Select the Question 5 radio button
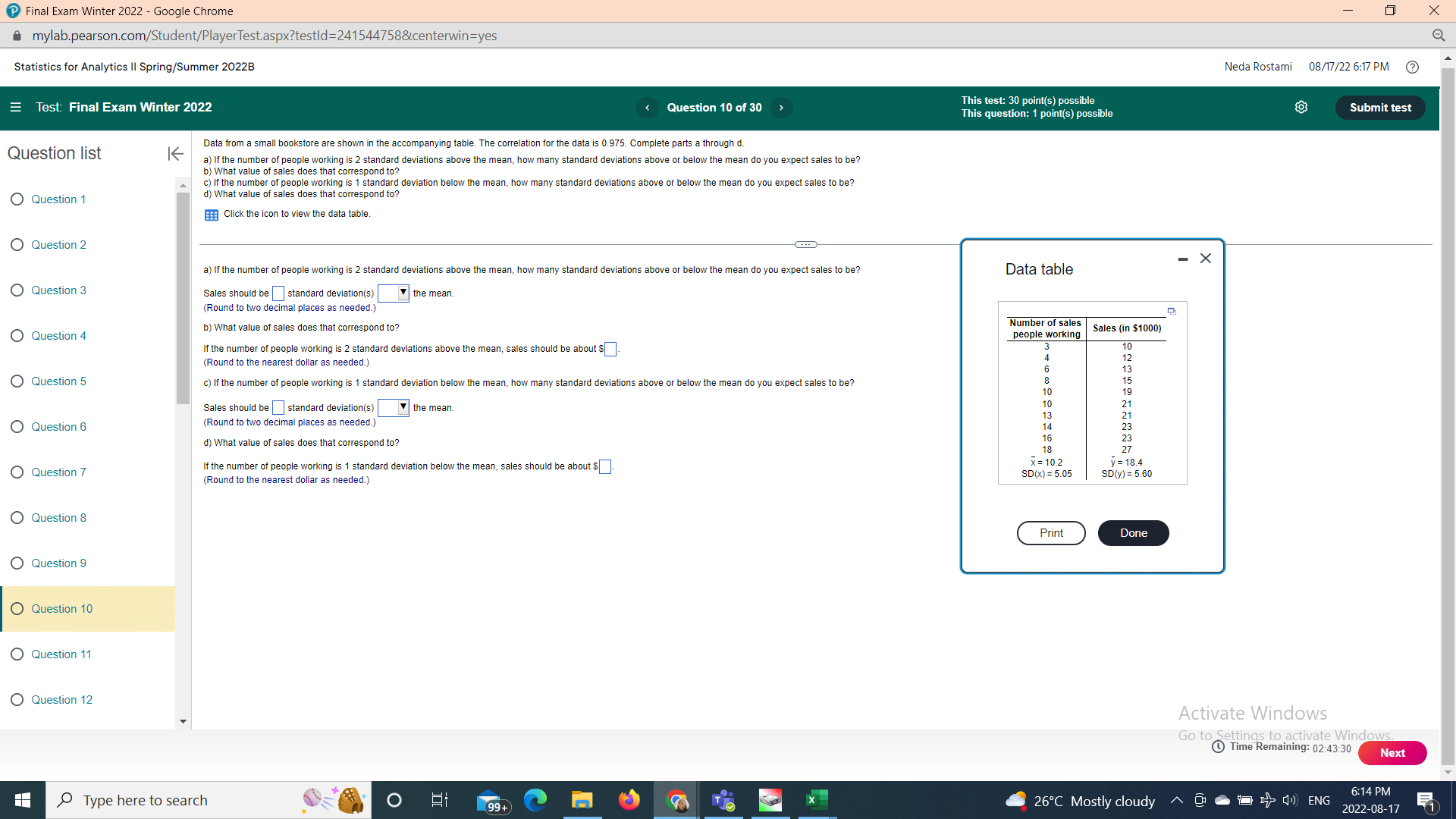This screenshot has width=1456, height=819. pos(17,381)
